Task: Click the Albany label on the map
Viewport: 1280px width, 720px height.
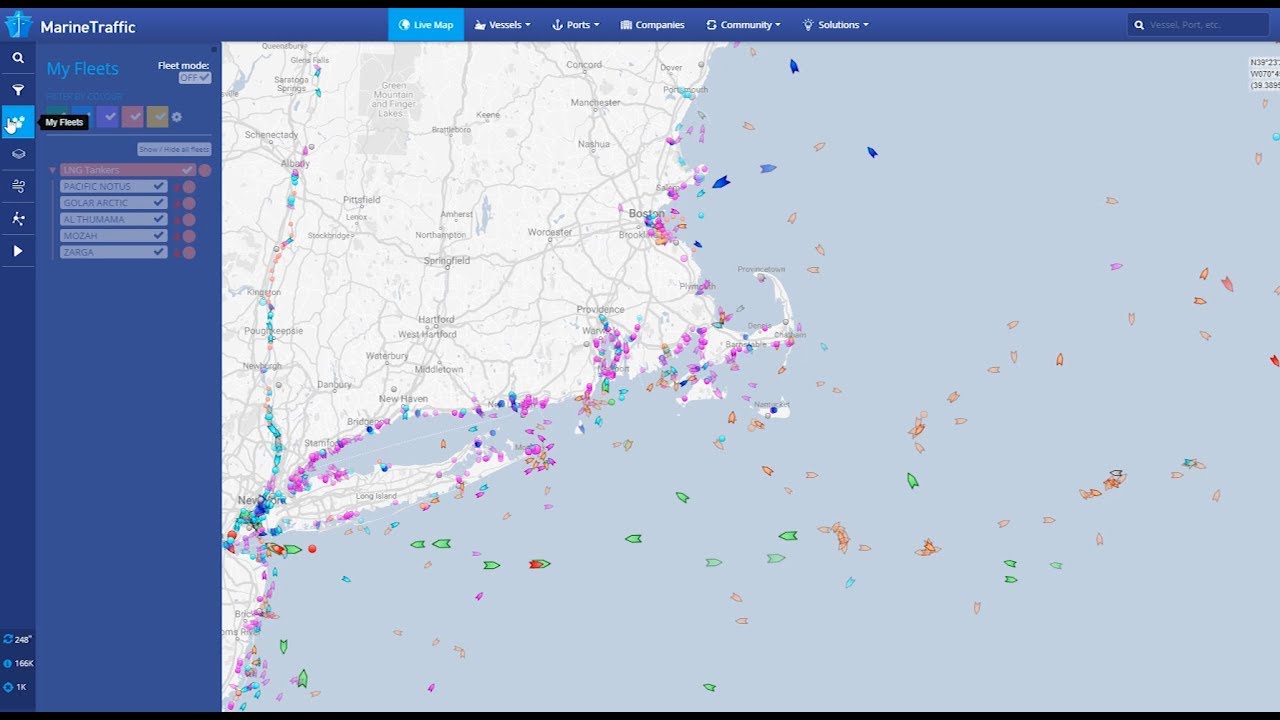Action: tap(295, 163)
